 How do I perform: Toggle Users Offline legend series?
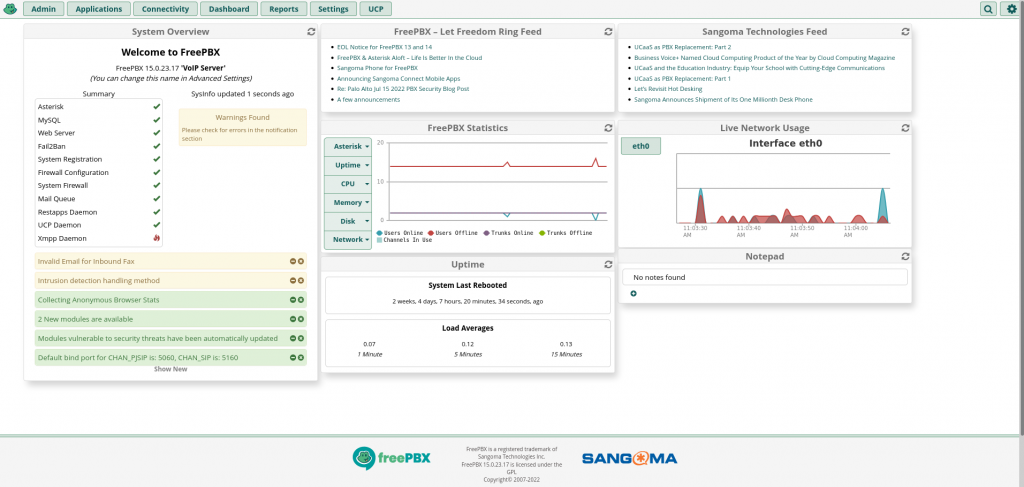click(x=453, y=233)
